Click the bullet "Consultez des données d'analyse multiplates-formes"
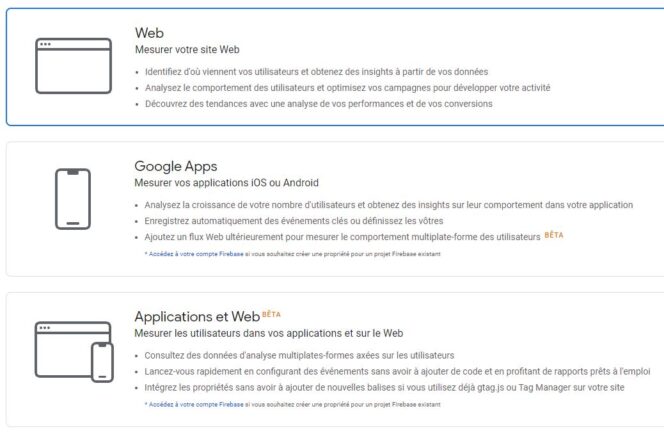The width and height of the screenshot is (664, 436). 300,355
